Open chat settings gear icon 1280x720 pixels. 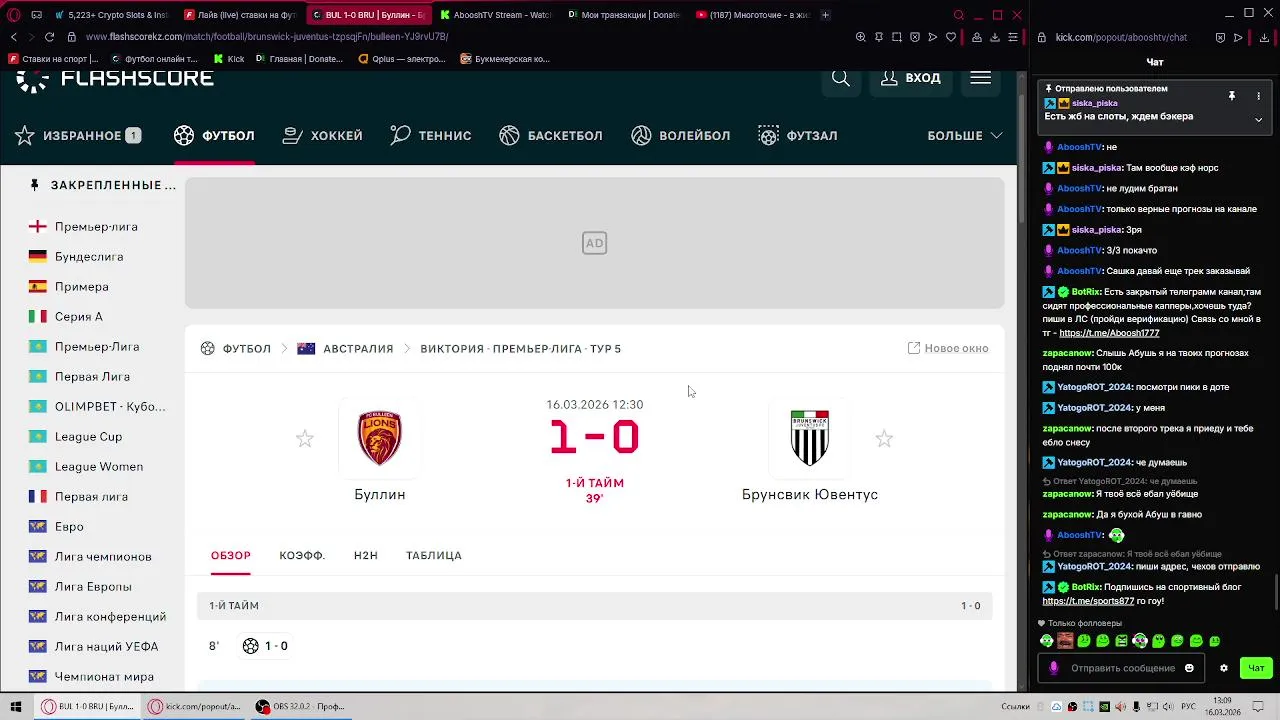coord(1223,668)
